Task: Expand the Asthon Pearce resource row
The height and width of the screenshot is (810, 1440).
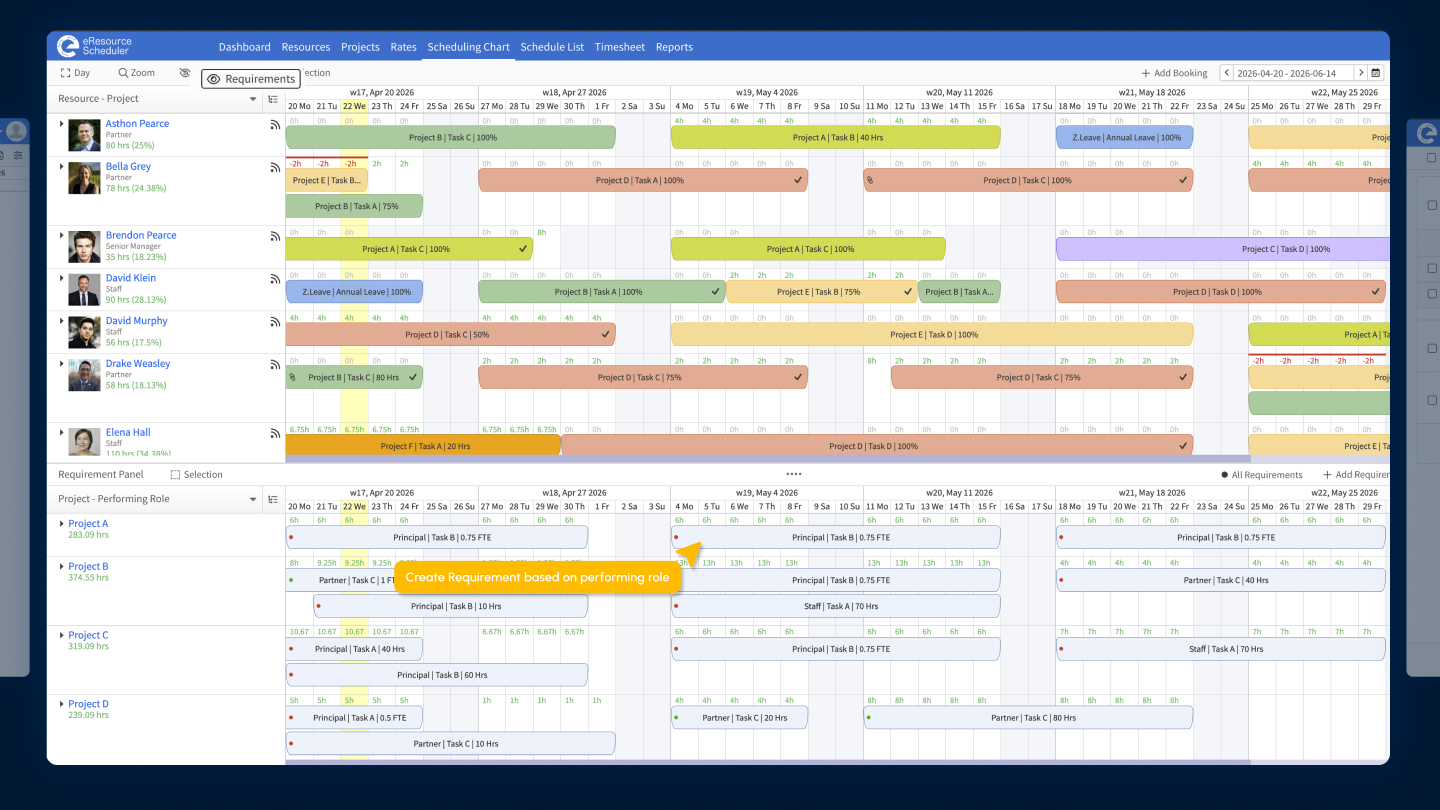Action: [61, 124]
